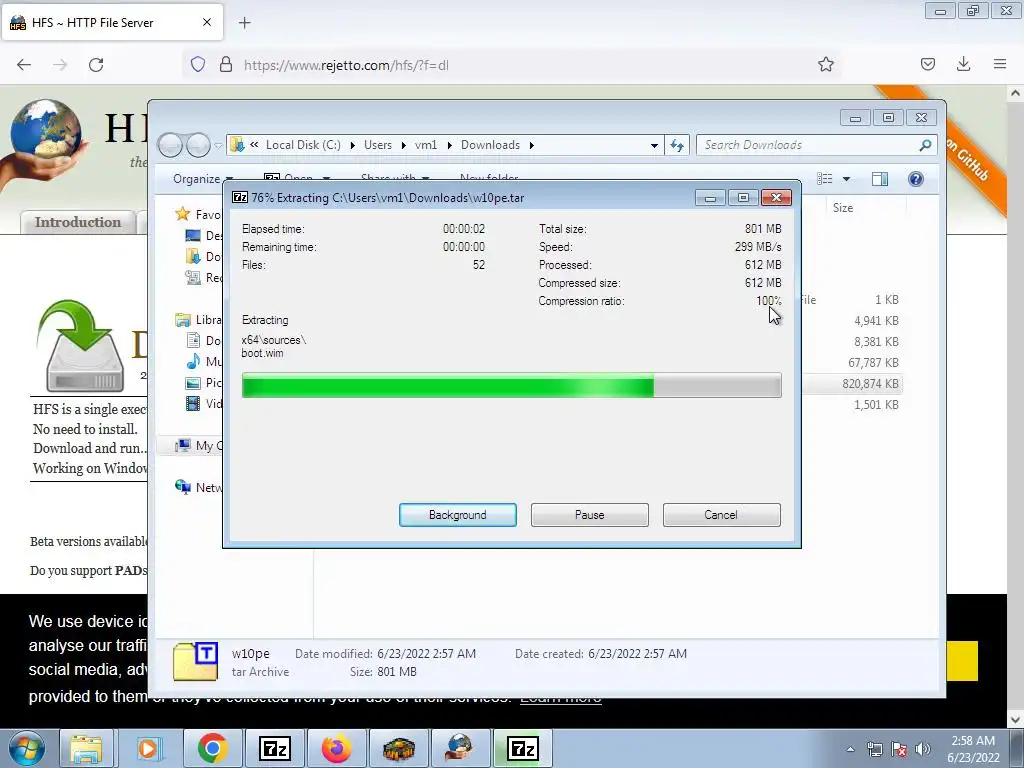Open Firefox Pocket save icon
The image size is (1024, 768).
(927, 64)
